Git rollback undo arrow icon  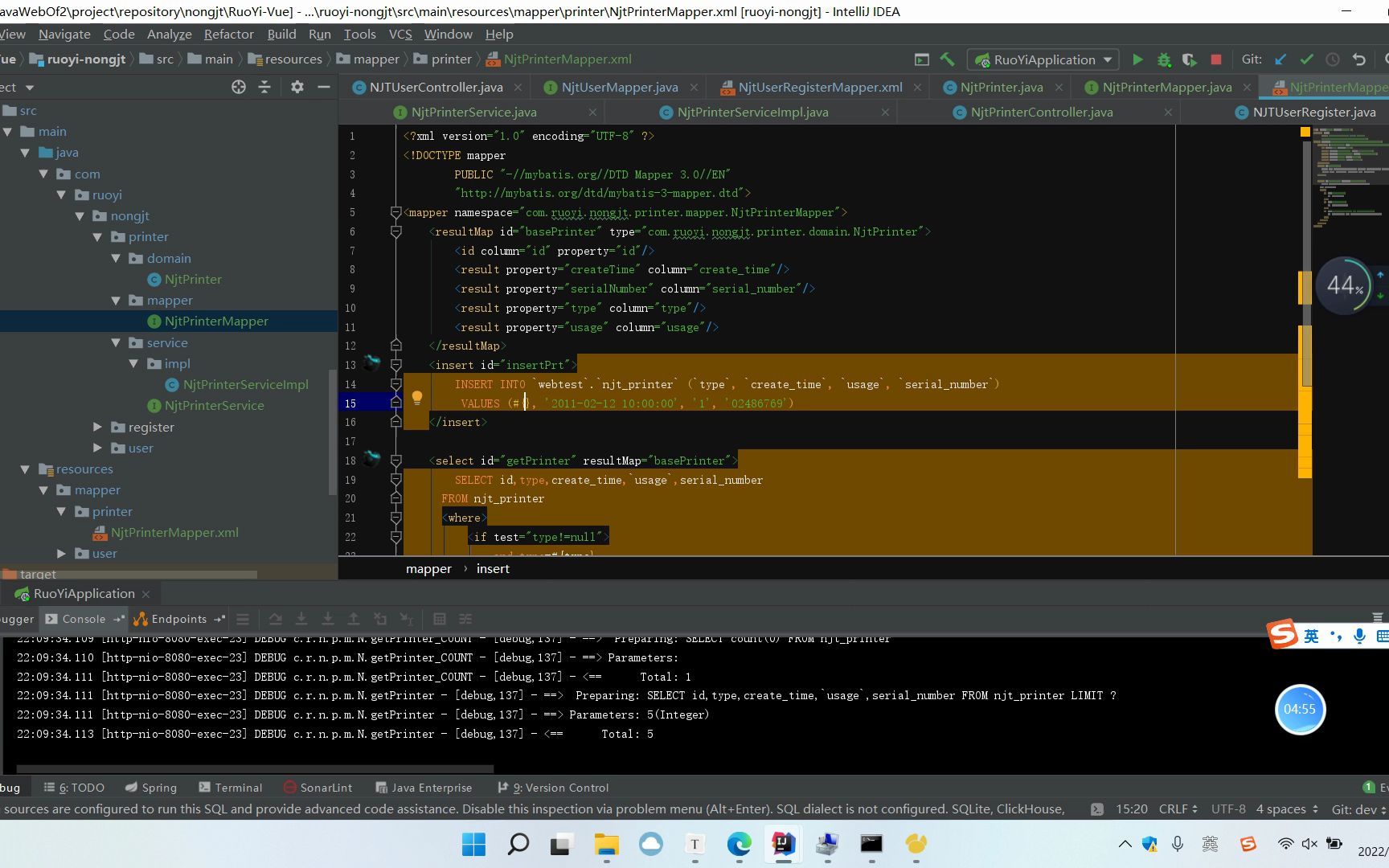tap(1359, 59)
